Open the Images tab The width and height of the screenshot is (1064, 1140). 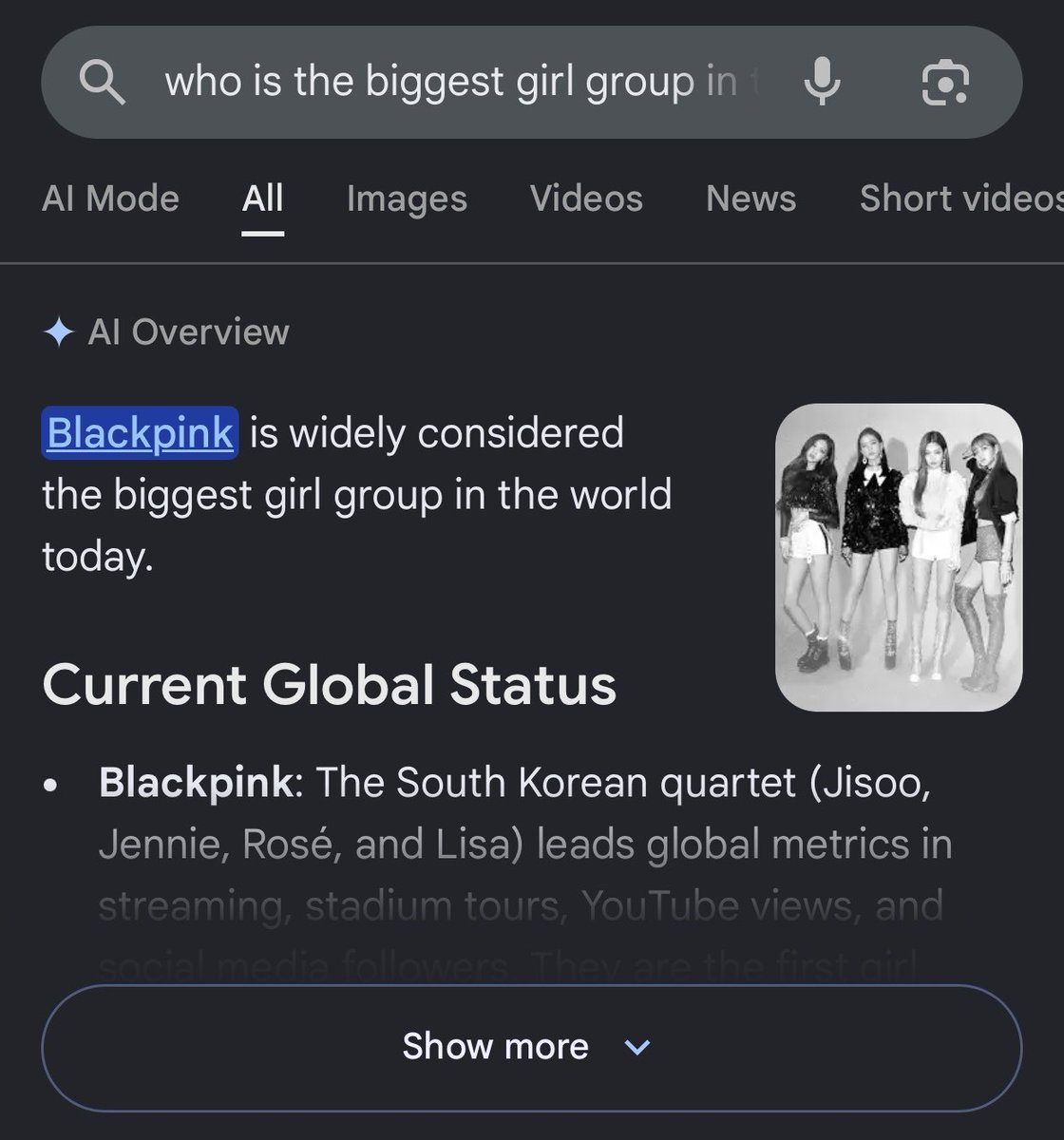(x=407, y=199)
